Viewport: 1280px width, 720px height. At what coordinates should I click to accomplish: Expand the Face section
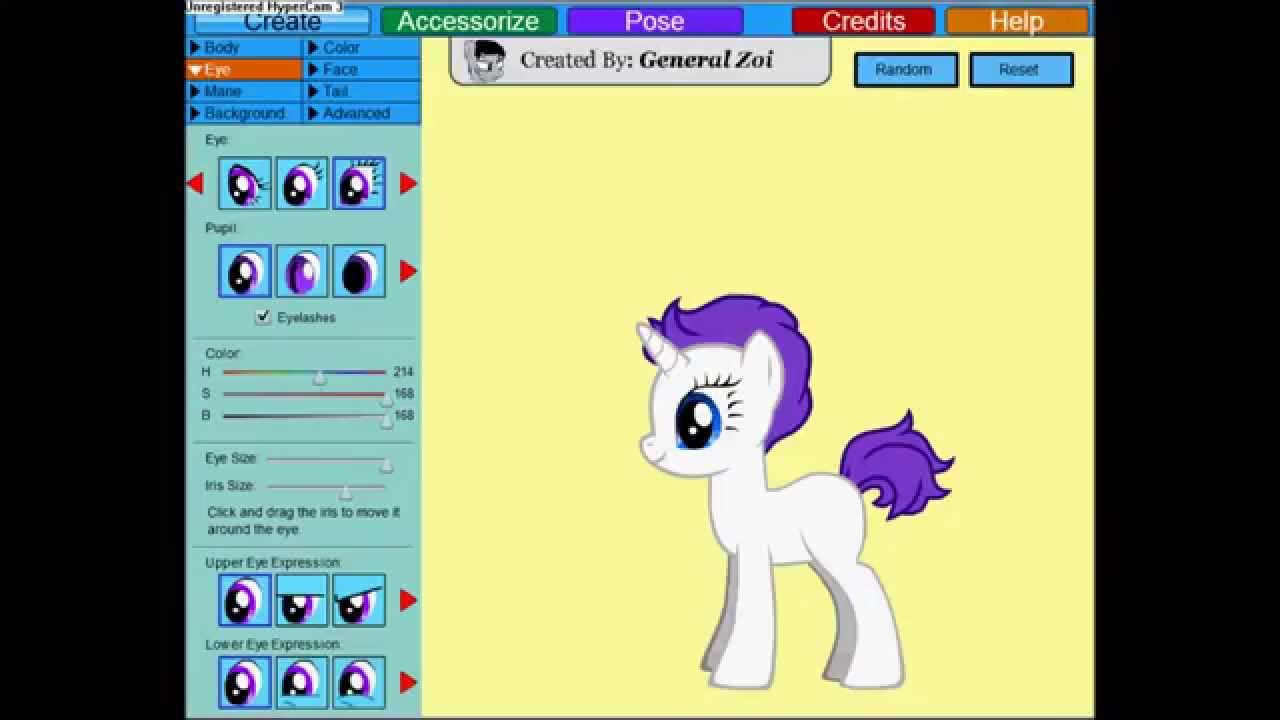362,69
